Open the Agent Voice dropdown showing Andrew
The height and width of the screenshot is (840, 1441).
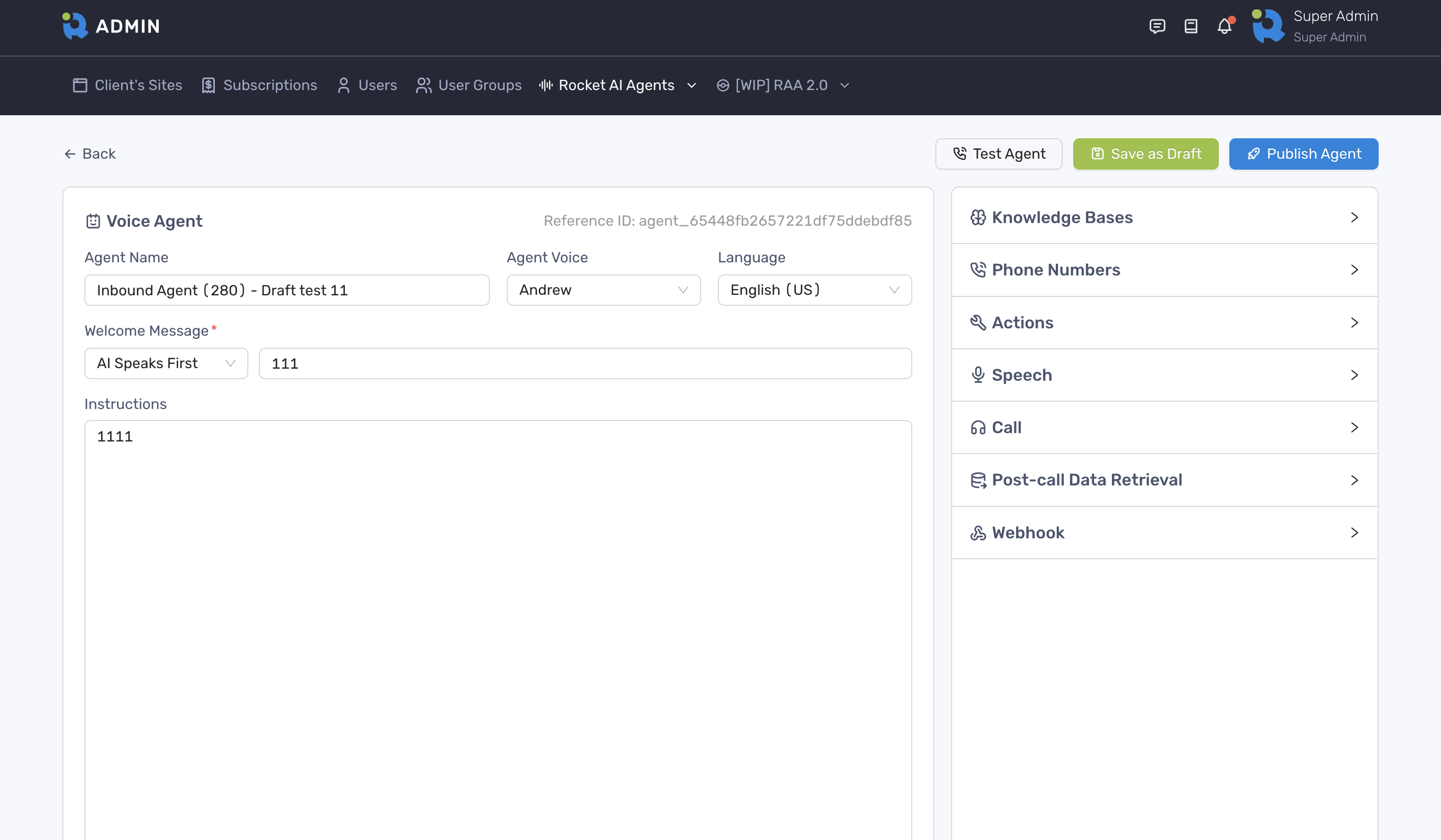603,290
